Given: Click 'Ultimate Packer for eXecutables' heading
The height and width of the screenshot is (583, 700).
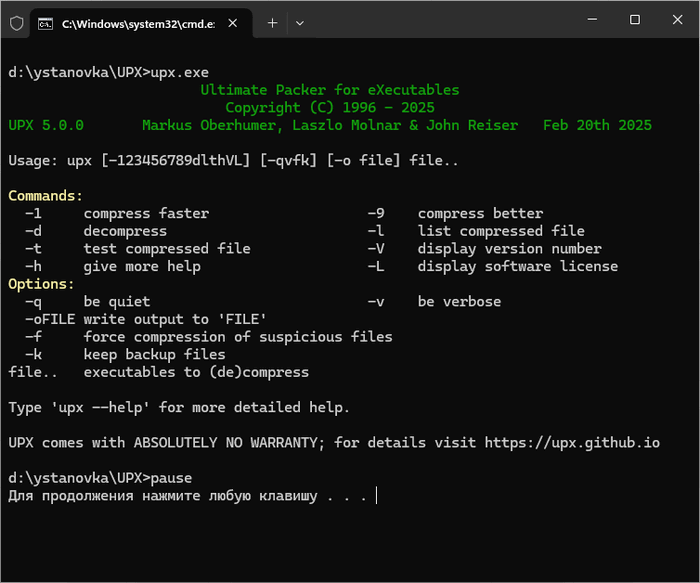Looking at the screenshot, I should point(330,90).
